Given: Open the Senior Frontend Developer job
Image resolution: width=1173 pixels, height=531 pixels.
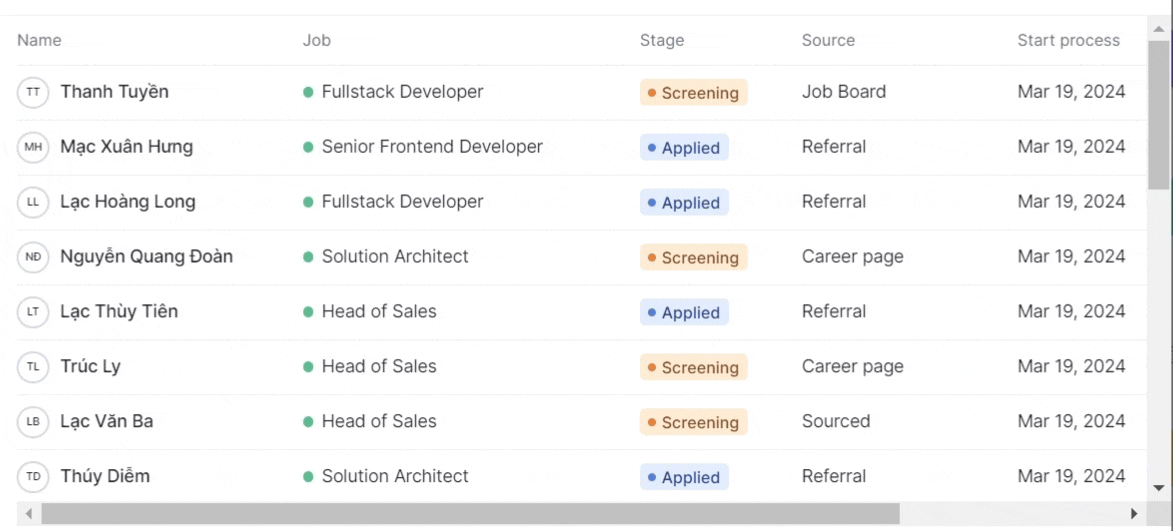Looking at the screenshot, I should (431, 147).
